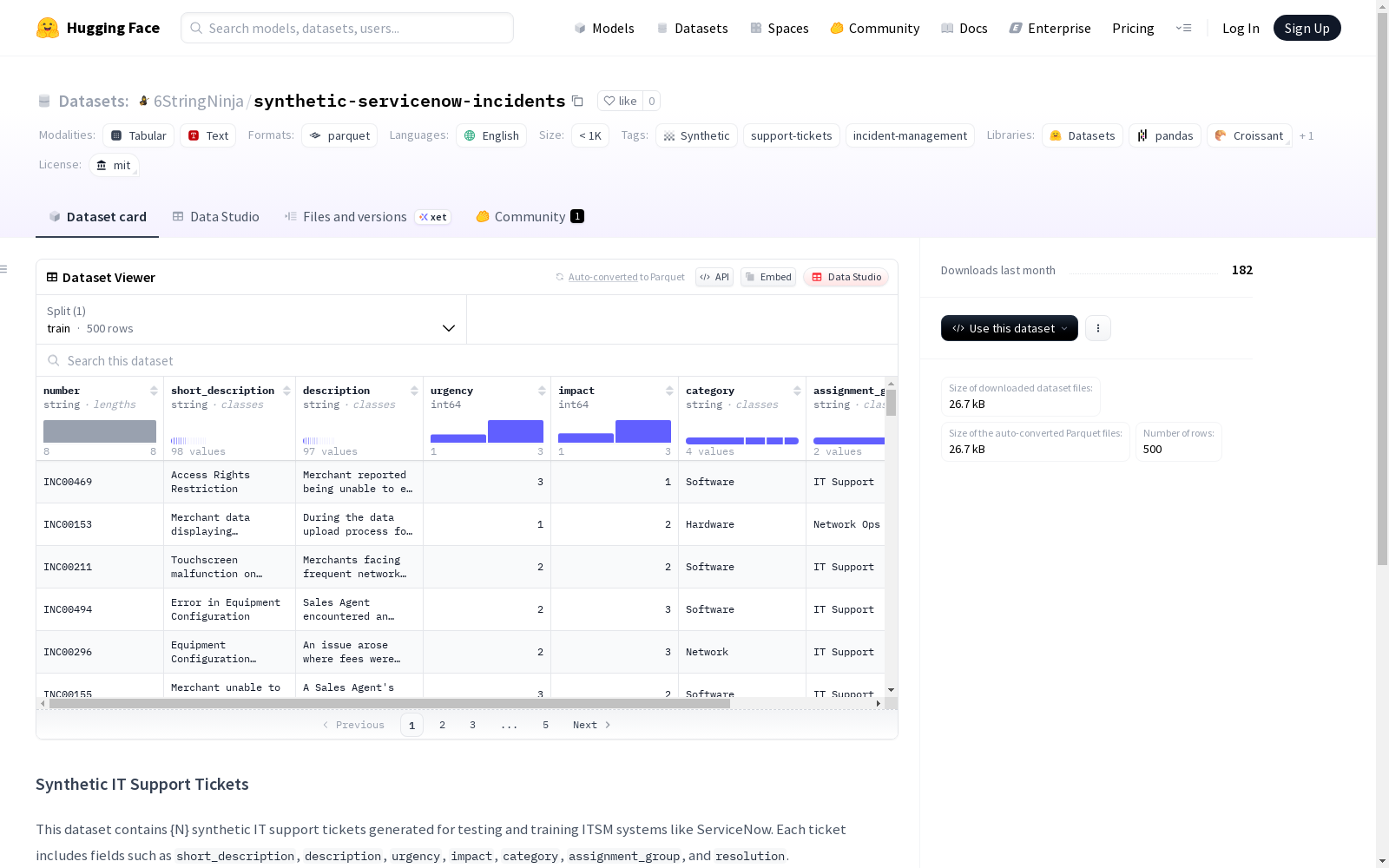1389x868 pixels.
Task: Click the Log In link
Action: (x=1241, y=28)
